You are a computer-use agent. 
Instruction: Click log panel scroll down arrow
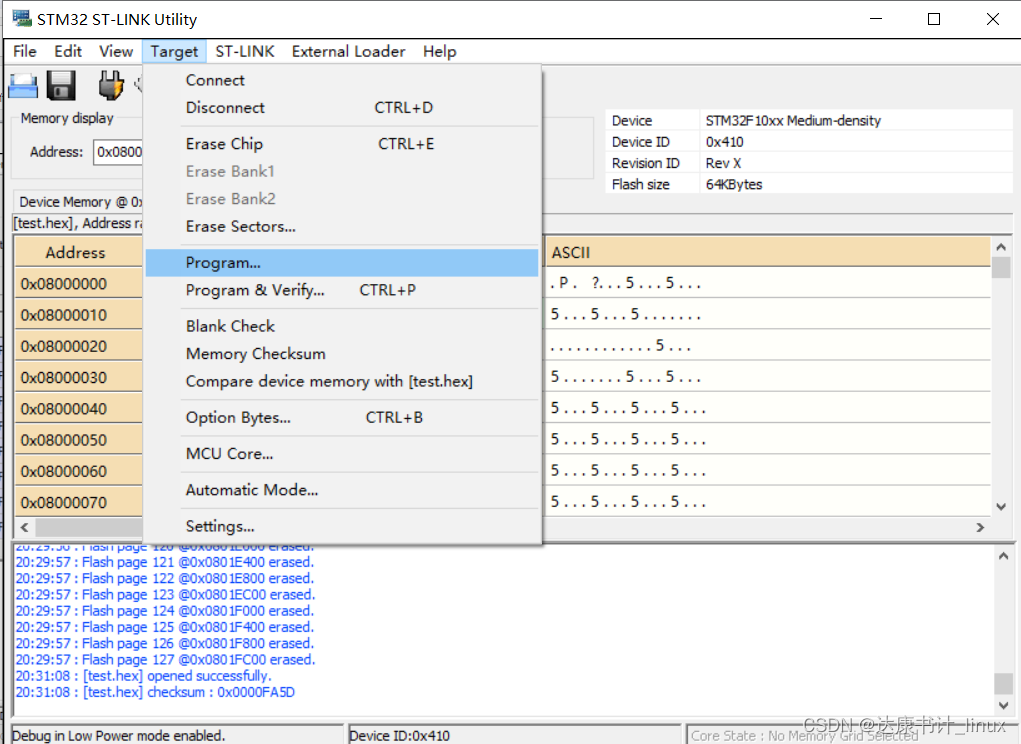(x=1003, y=706)
